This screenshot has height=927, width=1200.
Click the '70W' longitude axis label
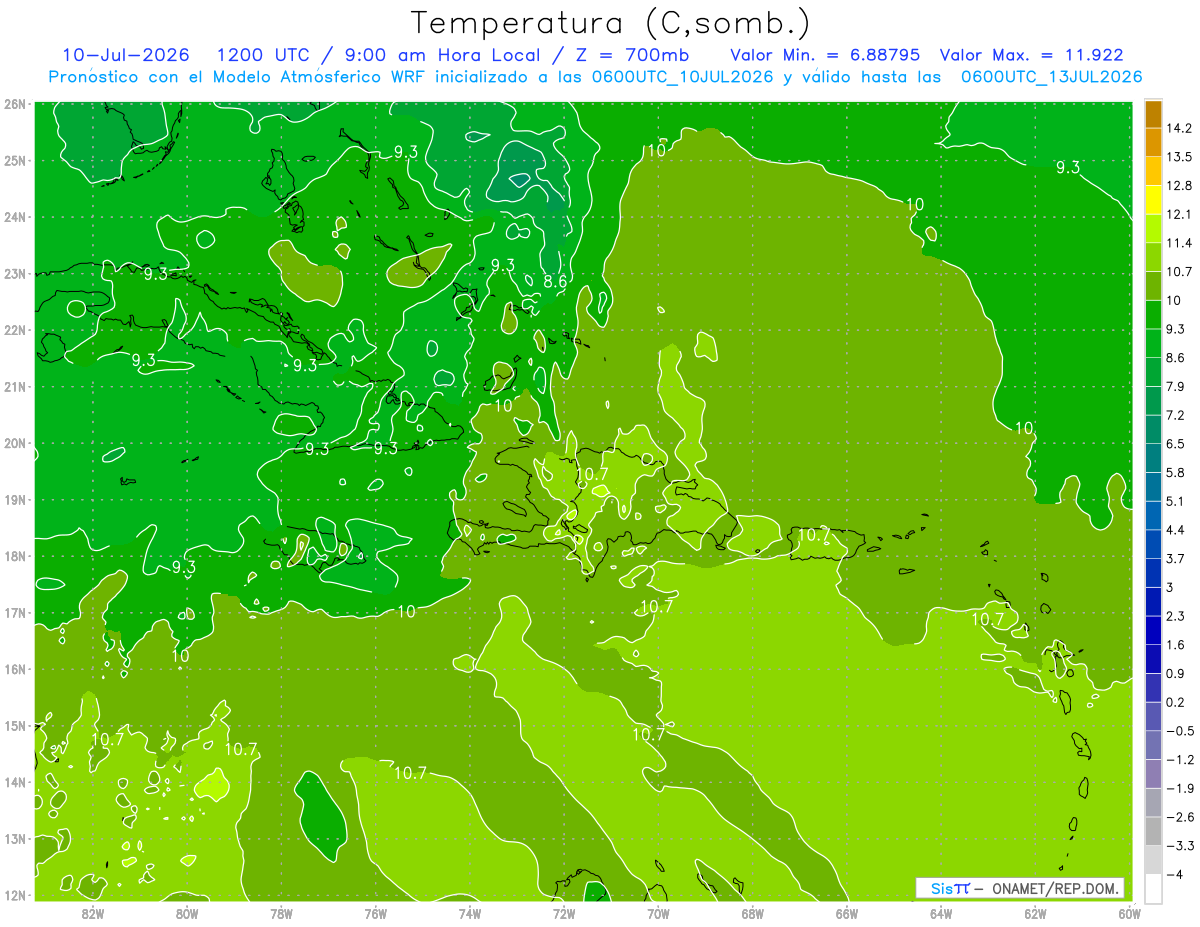click(658, 913)
